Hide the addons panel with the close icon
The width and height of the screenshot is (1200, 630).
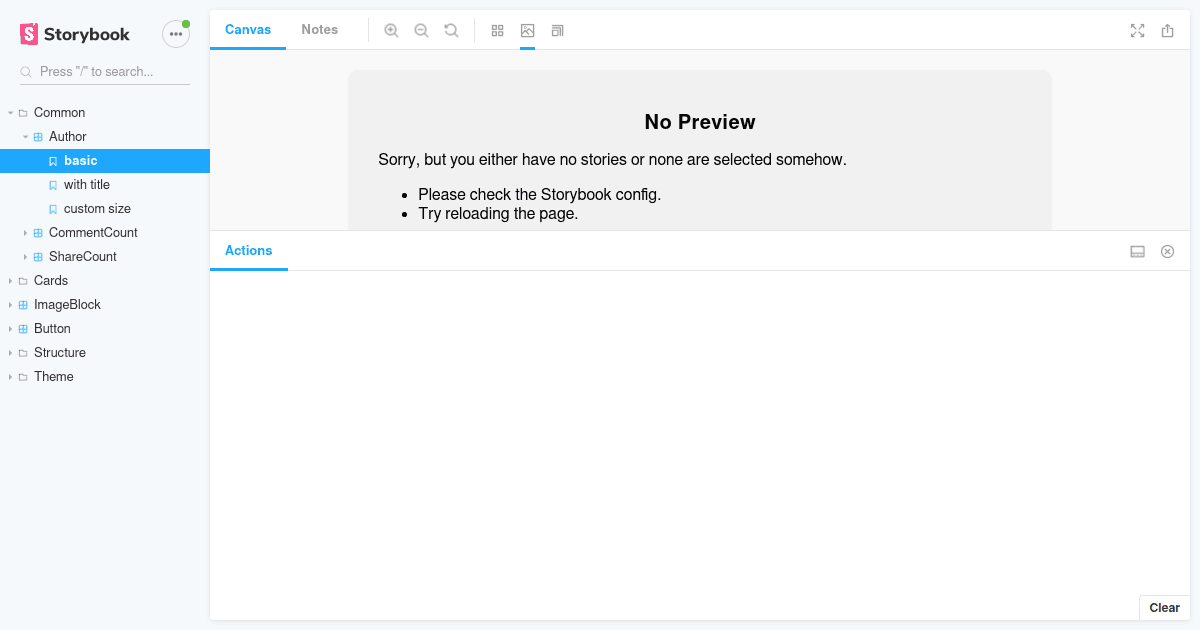pos(1167,251)
